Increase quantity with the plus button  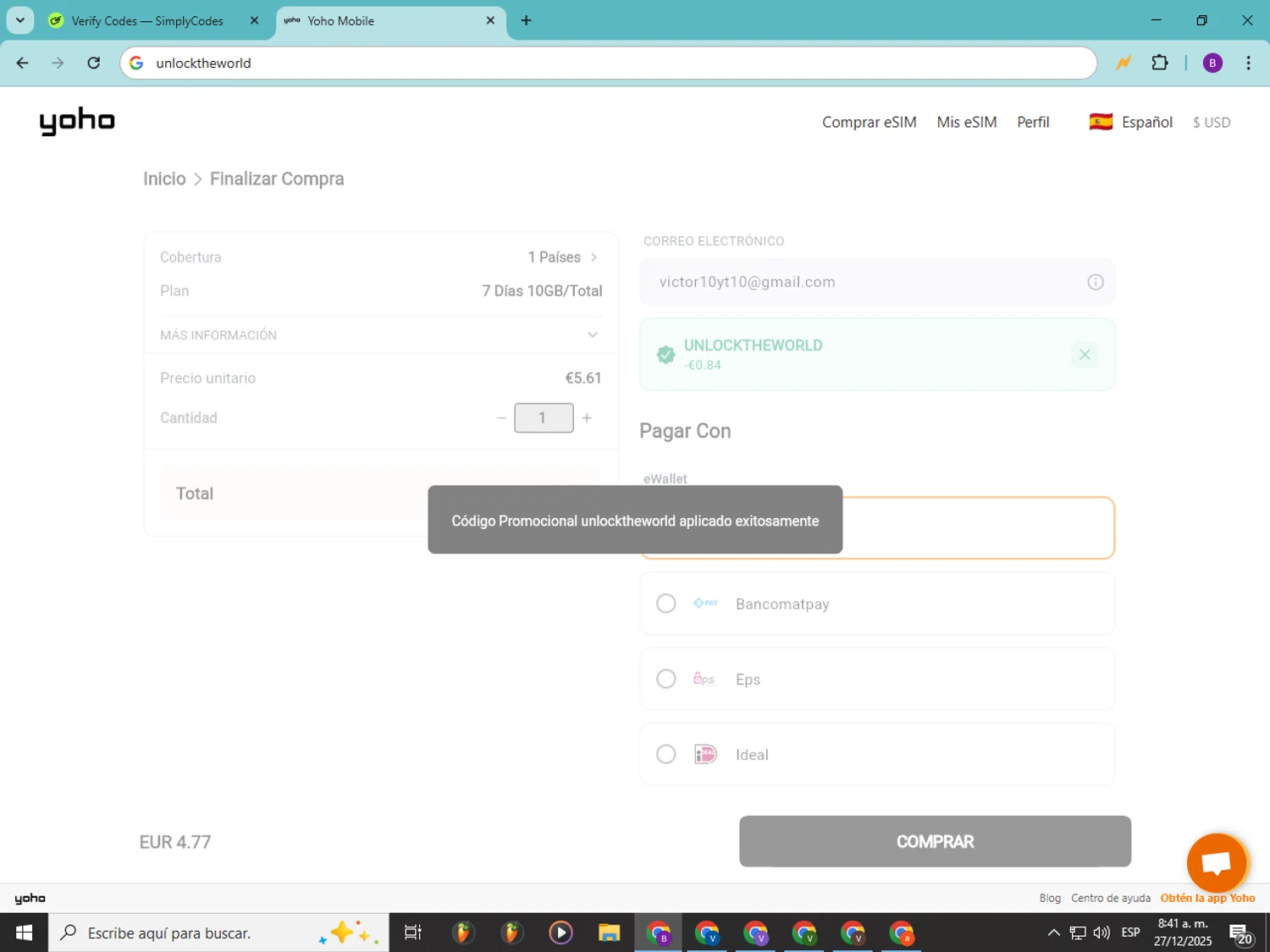point(587,418)
